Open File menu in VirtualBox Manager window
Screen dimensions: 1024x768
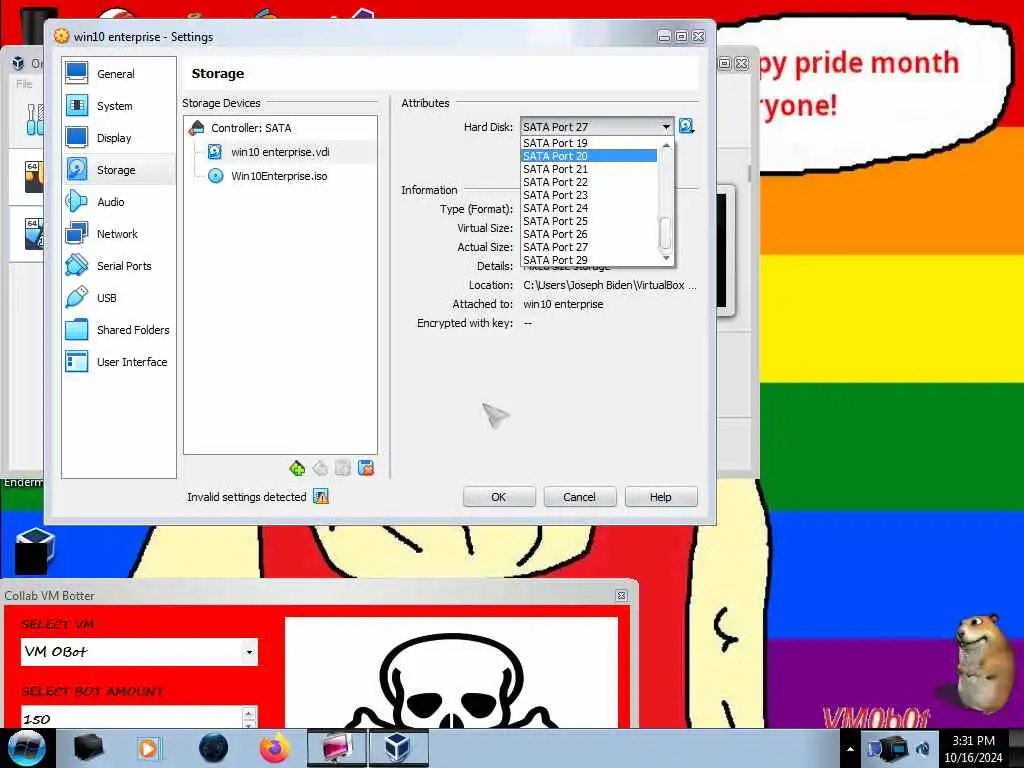(x=24, y=84)
